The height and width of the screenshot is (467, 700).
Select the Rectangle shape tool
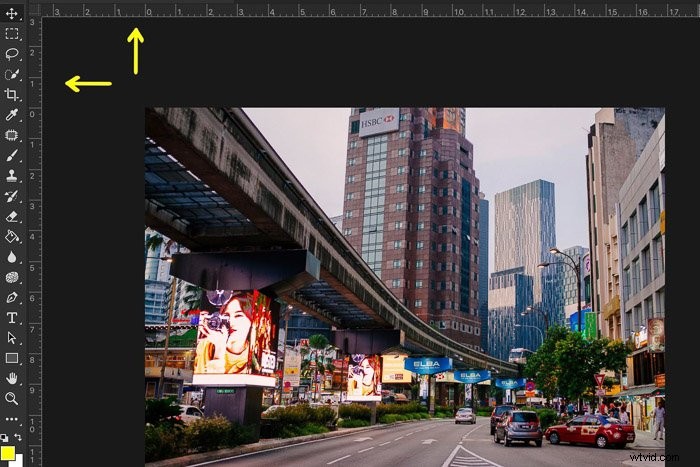12,358
